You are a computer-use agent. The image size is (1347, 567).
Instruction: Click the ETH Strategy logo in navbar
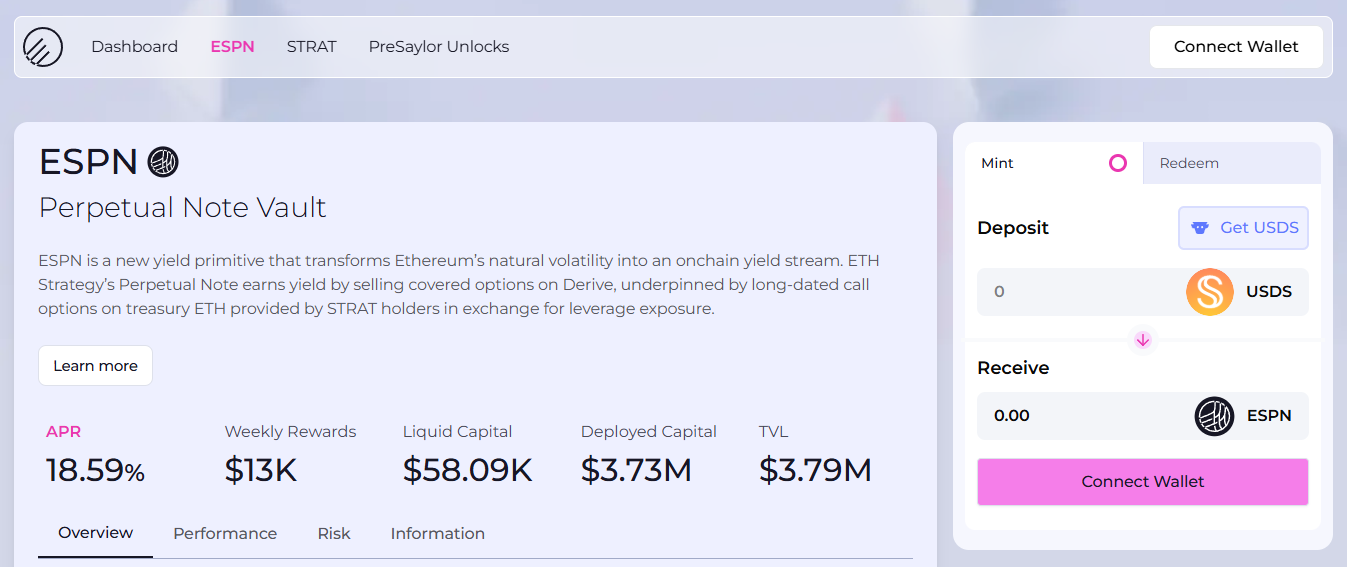43,47
